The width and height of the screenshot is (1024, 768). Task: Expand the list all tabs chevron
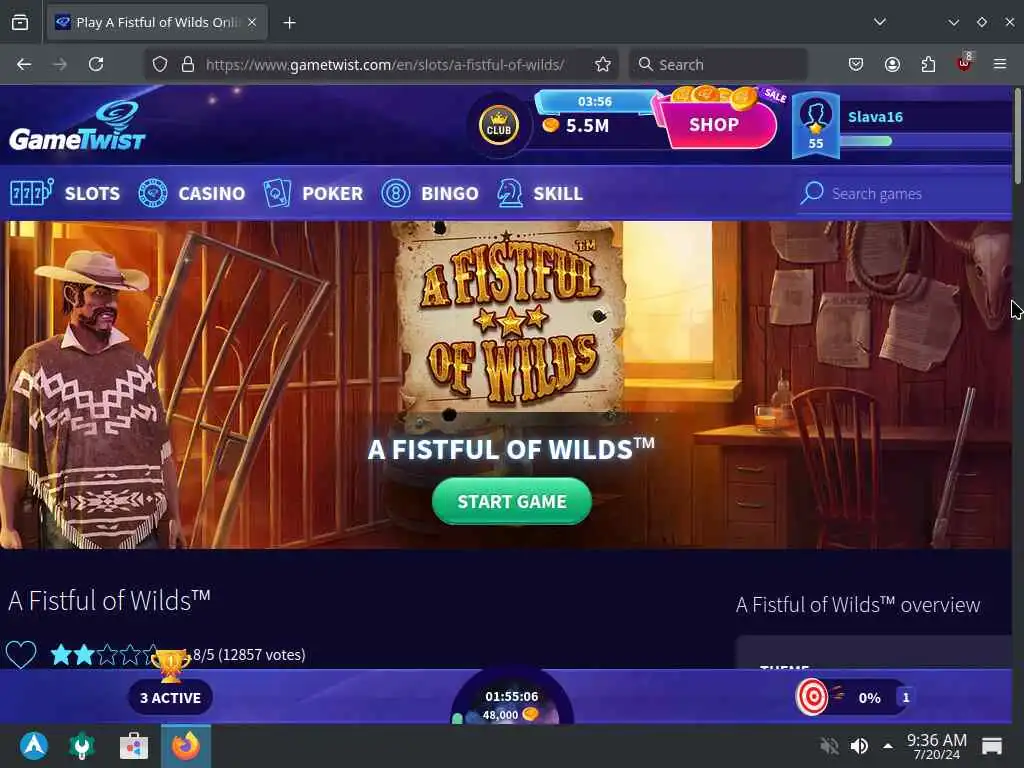click(880, 22)
